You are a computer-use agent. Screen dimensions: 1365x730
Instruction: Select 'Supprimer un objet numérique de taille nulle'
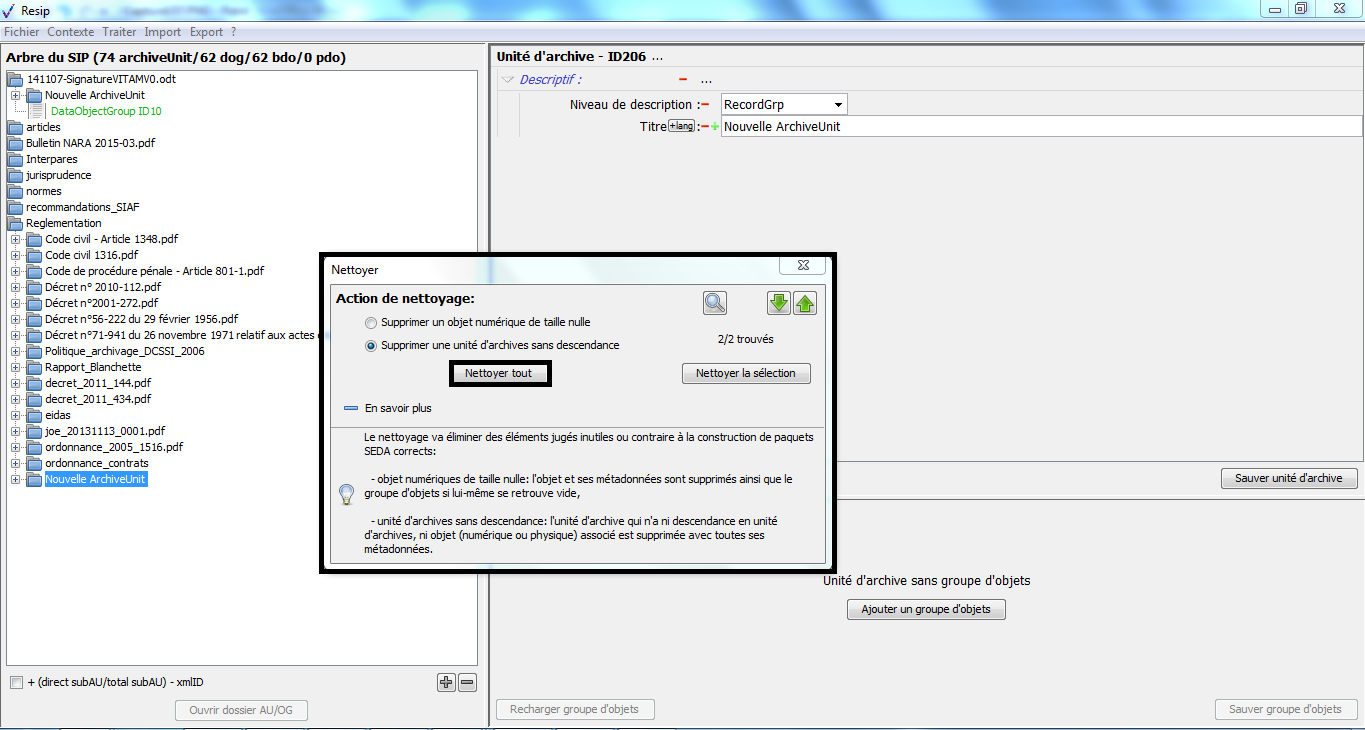372,323
